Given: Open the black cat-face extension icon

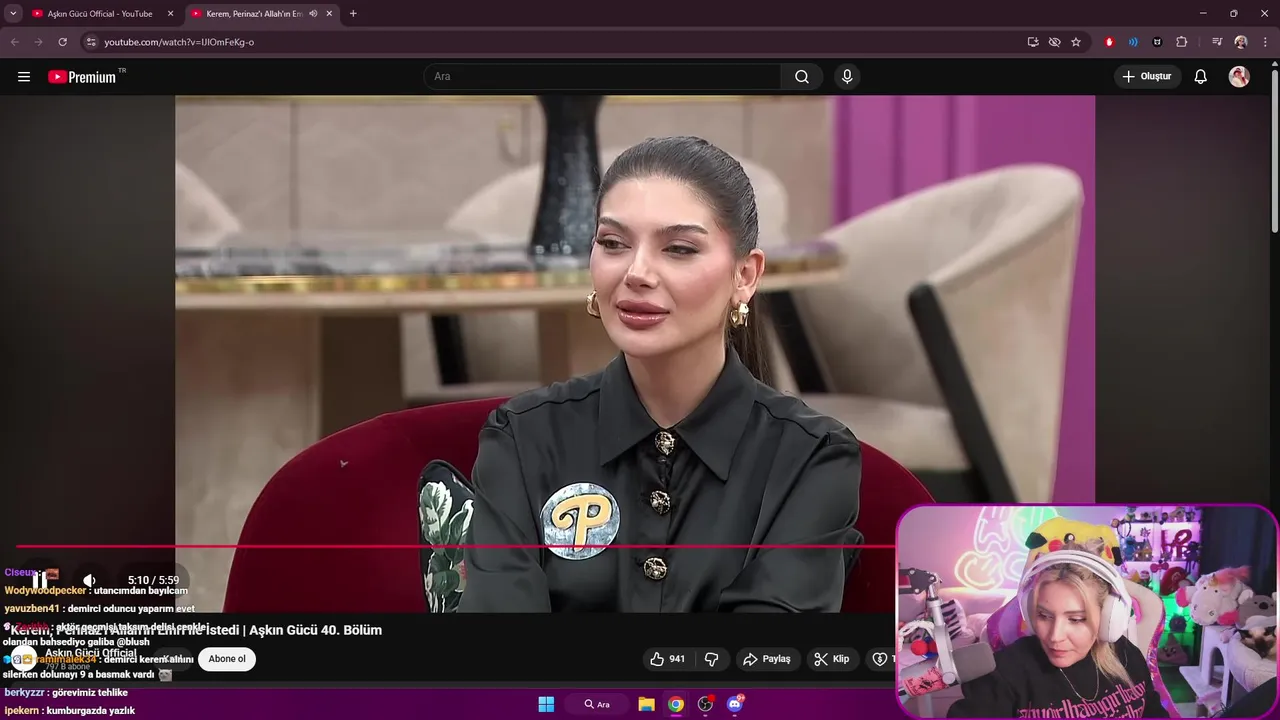Looking at the screenshot, I should 1157,42.
